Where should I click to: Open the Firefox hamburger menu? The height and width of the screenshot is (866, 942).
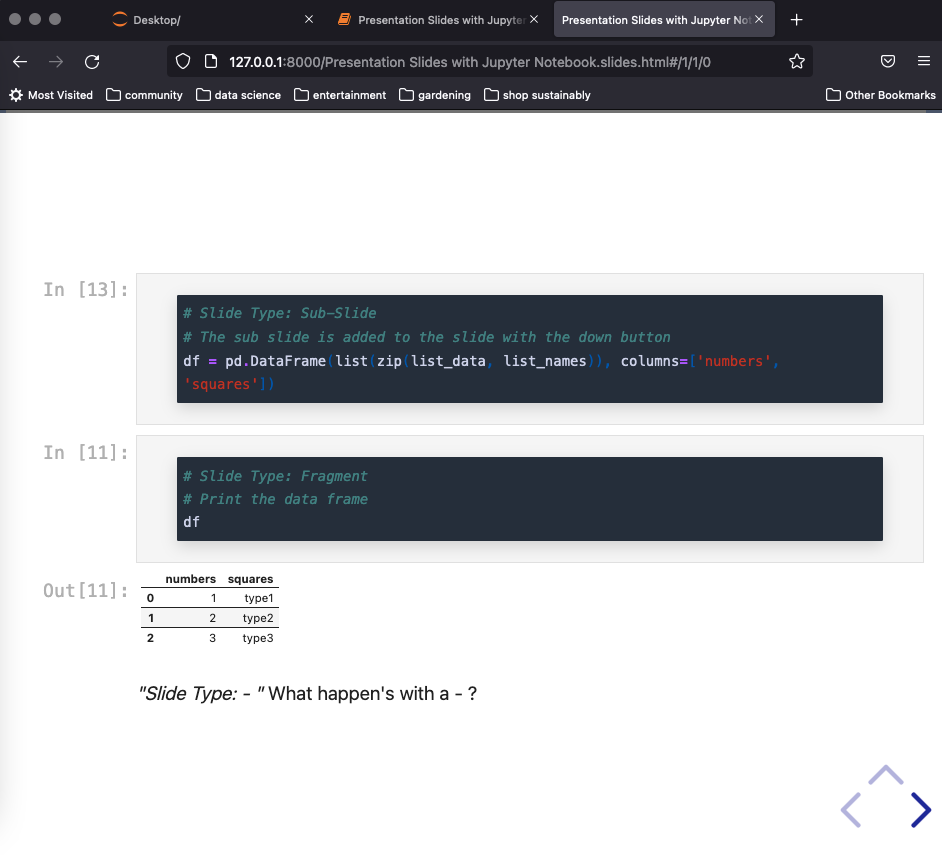[925, 62]
